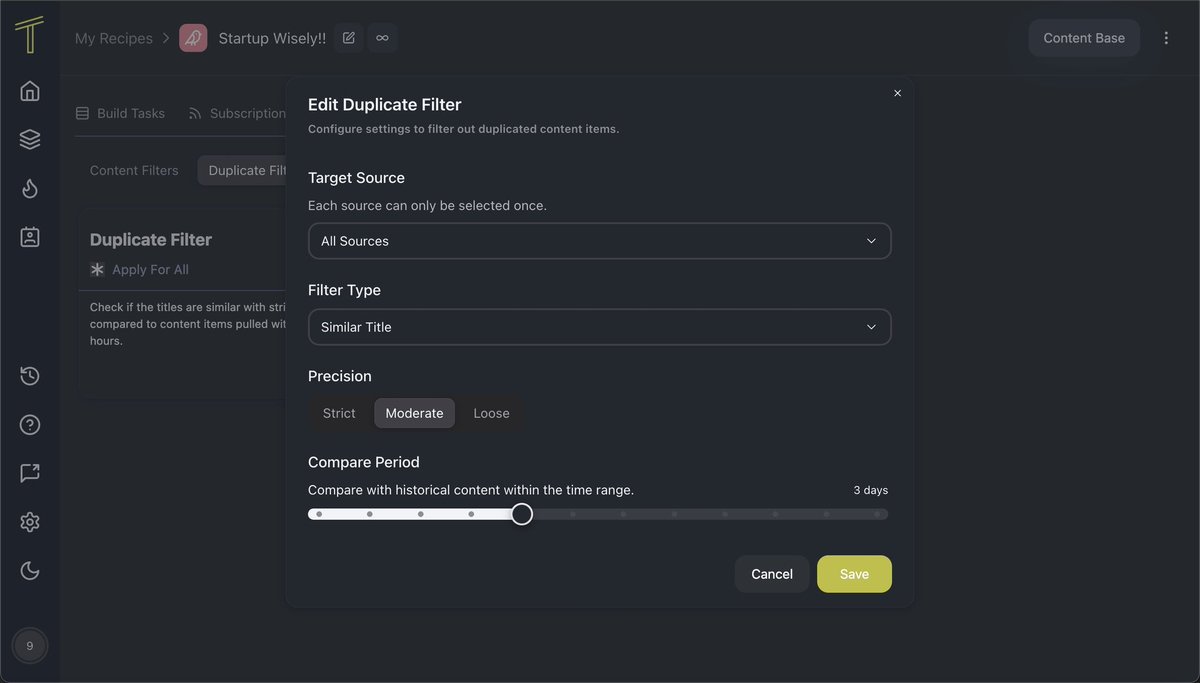
Task: Click the 3 days value label
Action: coord(870,490)
